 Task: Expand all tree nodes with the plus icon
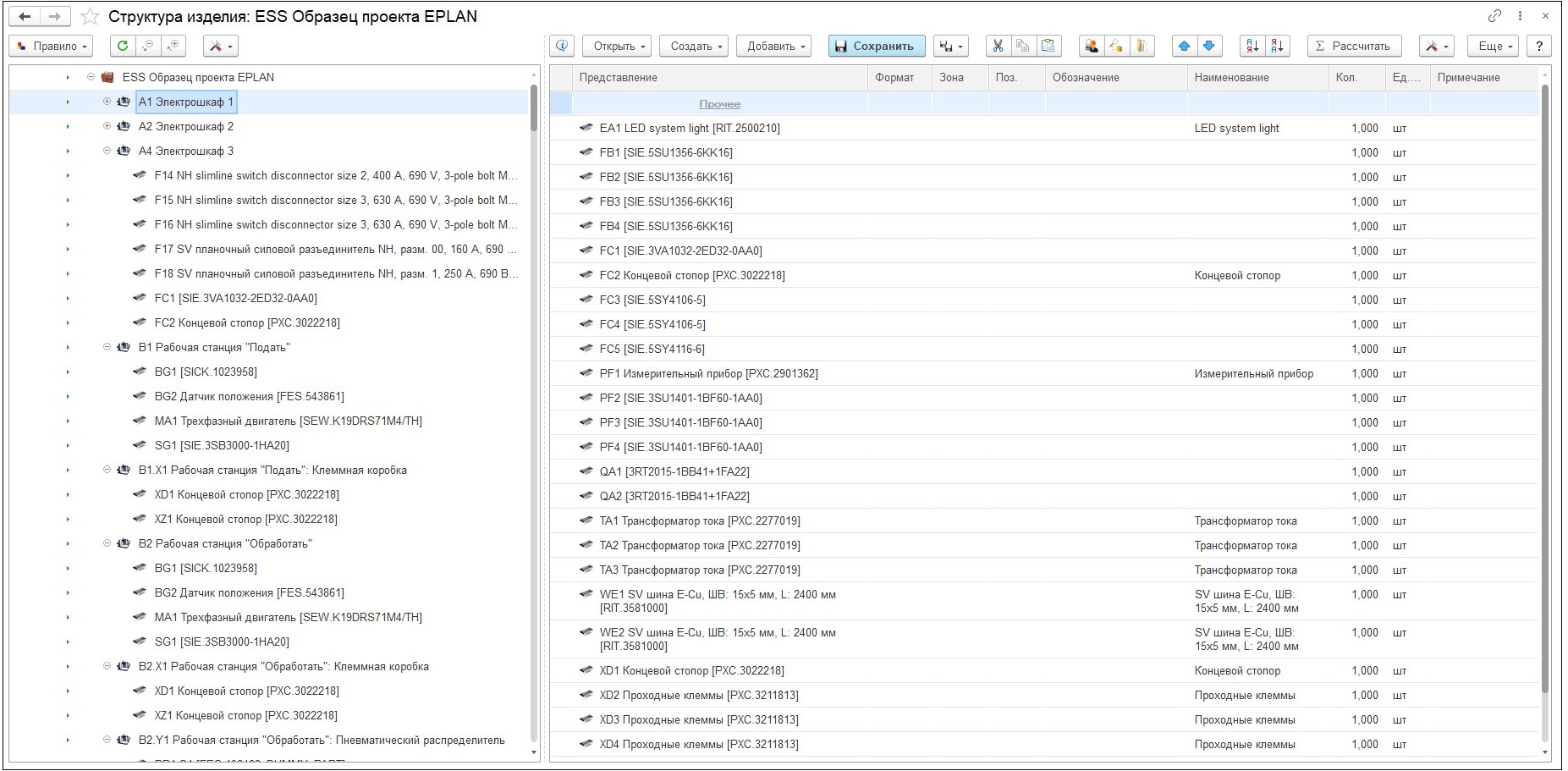[173, 46]
